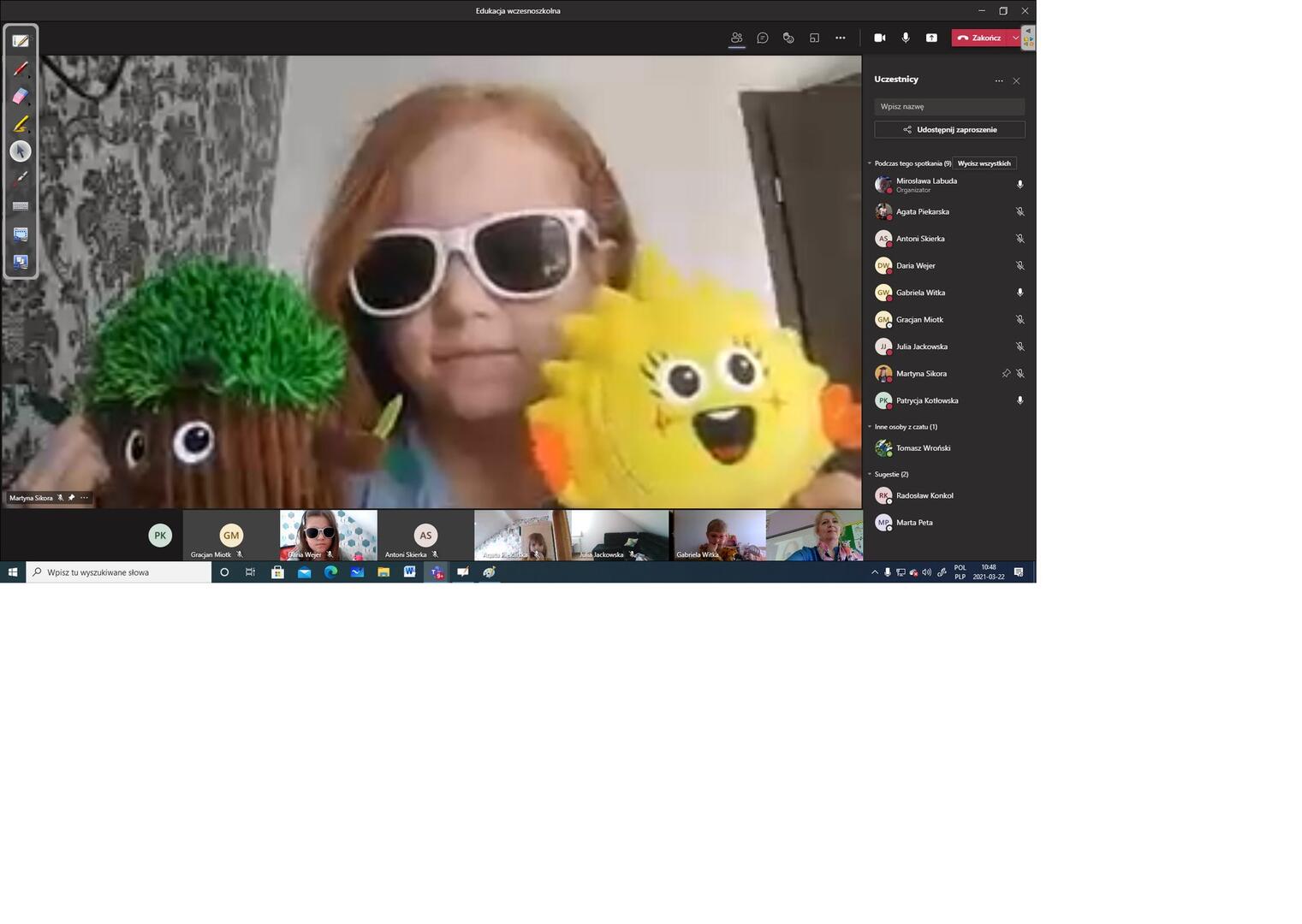The width and height of the screenshot is (1302, 924).
Task: Open more actions menu in meeting toolbar
Action: pyautogui.click(x=841, y=38)
